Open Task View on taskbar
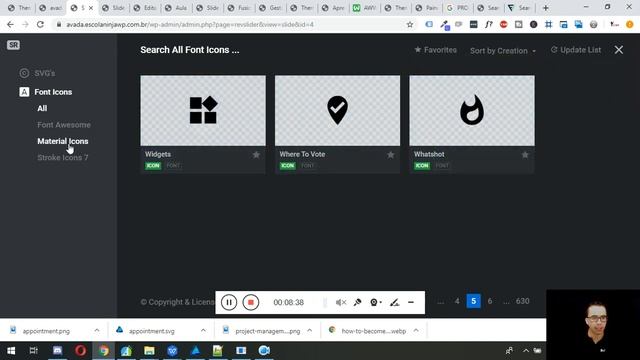Screen dimensions: 640x360 tap(33, 350)
